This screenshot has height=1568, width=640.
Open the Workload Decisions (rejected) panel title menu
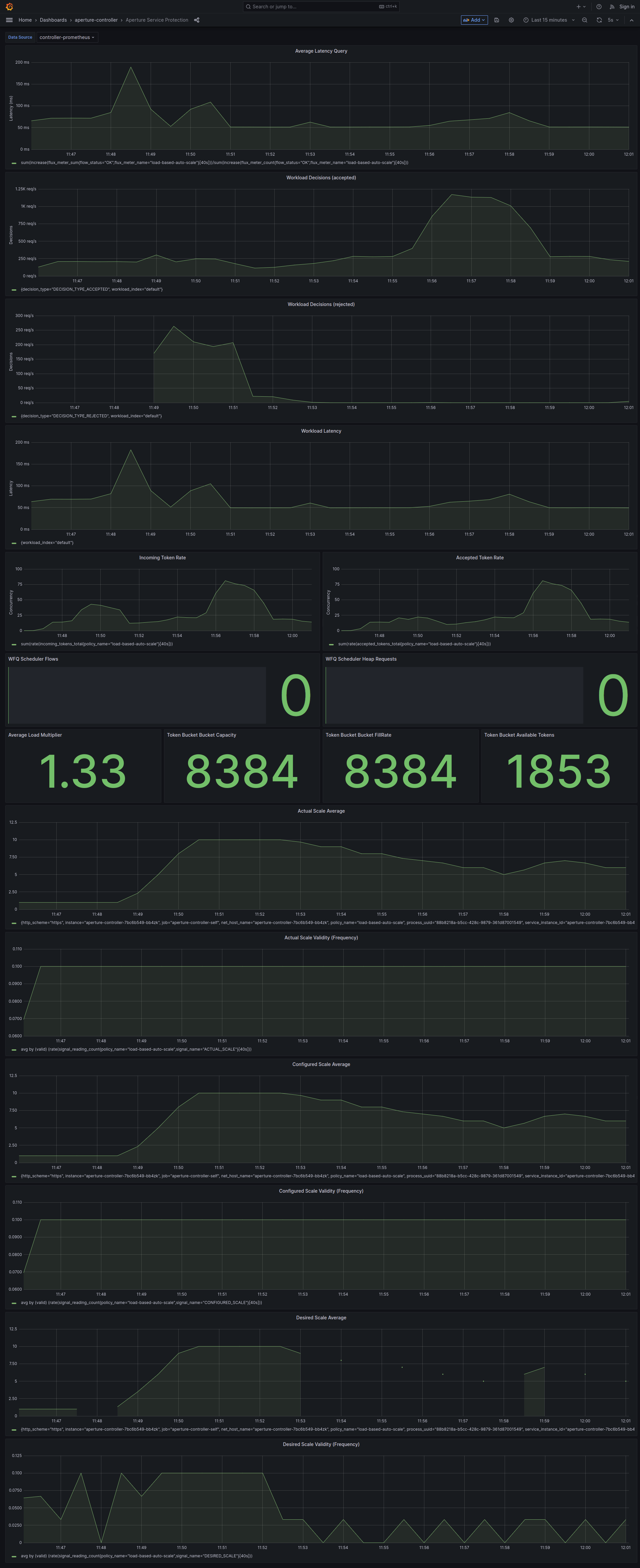(x=321, y=304)
